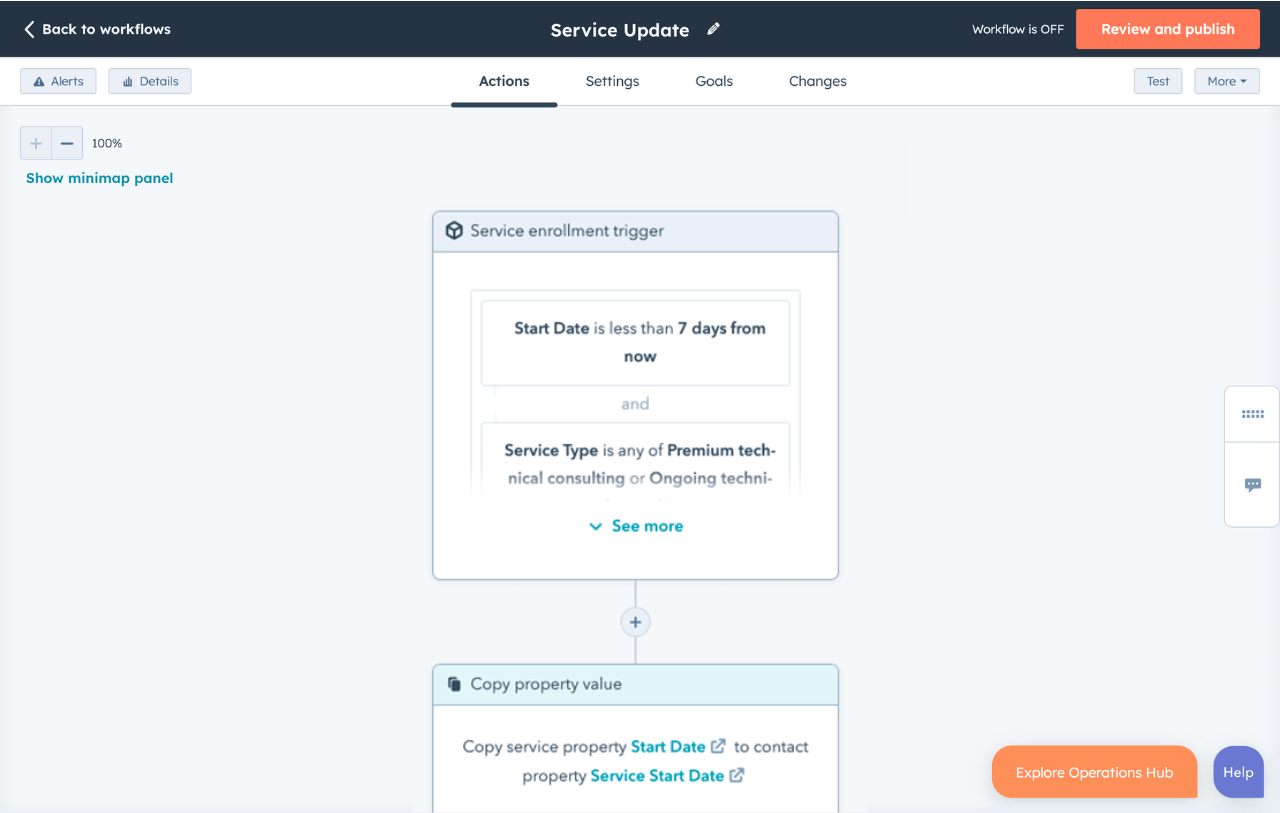This screenshot has height=813, width=1280.
Task: Switch to the Actions tab
Action: tap(504, 81)
